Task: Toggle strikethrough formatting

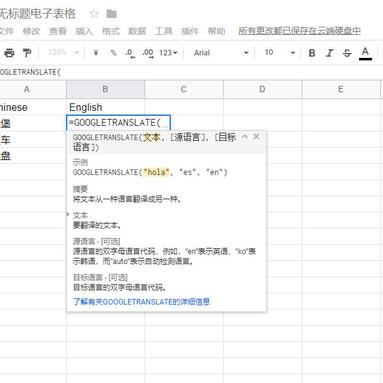Action: pos(347,53)
